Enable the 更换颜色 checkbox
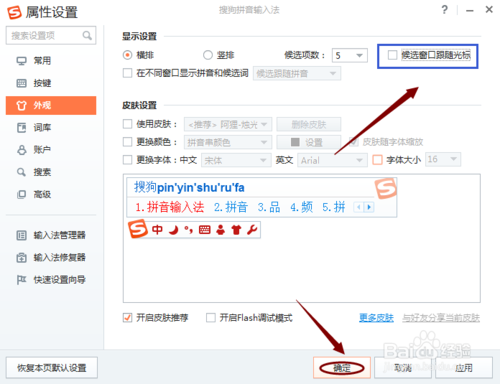The image size is (500, 384). 127,142
